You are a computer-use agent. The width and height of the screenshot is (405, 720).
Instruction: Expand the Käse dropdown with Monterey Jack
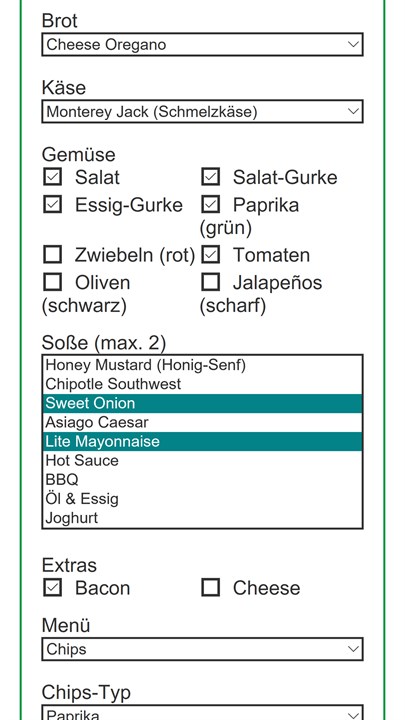(x=202, y=112)
